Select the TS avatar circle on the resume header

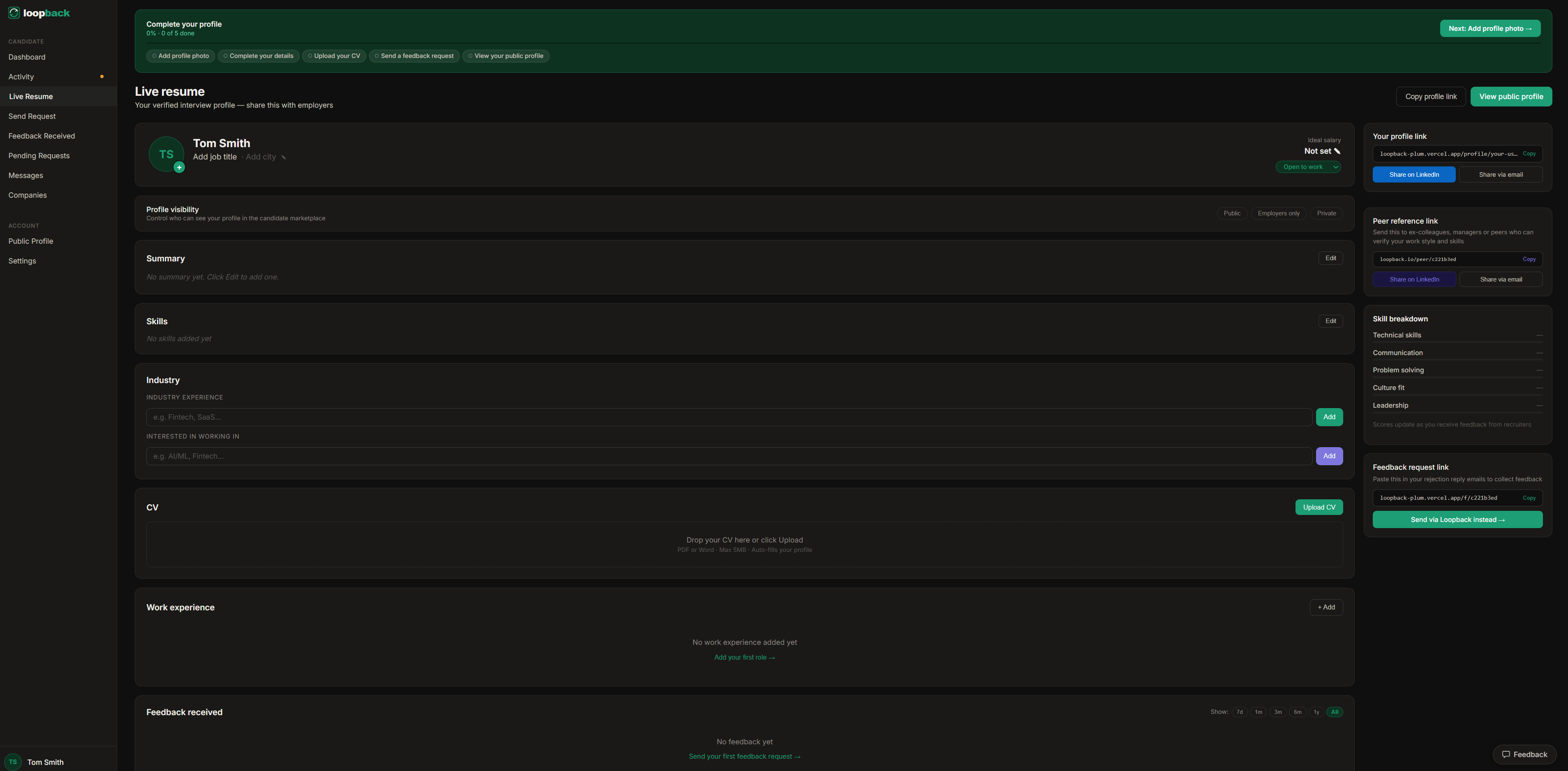166,153
